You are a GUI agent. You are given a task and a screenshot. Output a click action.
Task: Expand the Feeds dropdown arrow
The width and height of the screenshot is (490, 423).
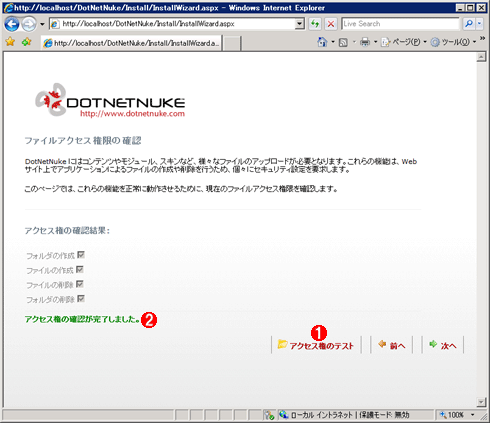354,42
